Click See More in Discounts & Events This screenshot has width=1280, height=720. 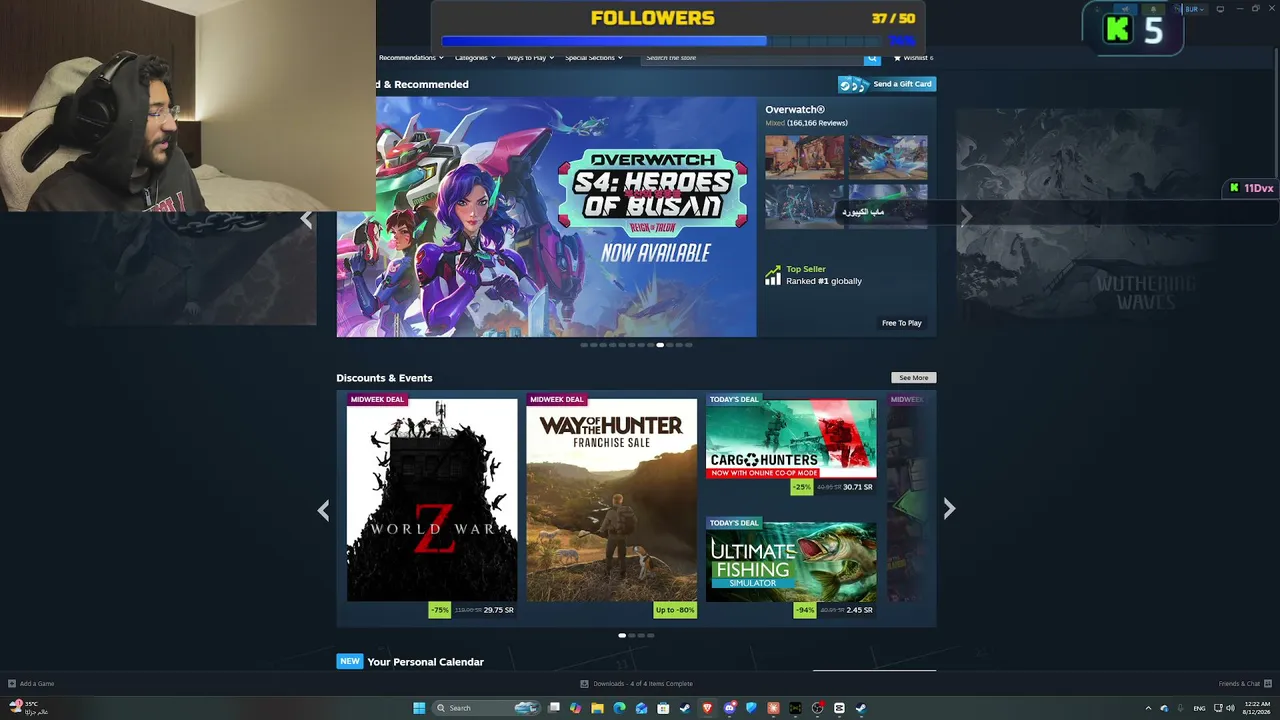point(913,378)
